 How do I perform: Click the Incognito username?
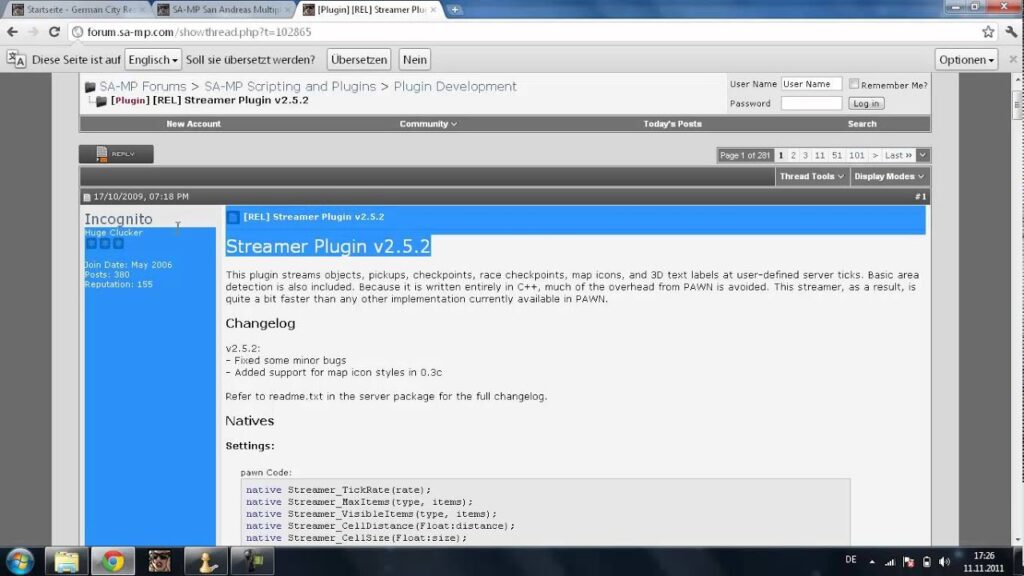118,219
